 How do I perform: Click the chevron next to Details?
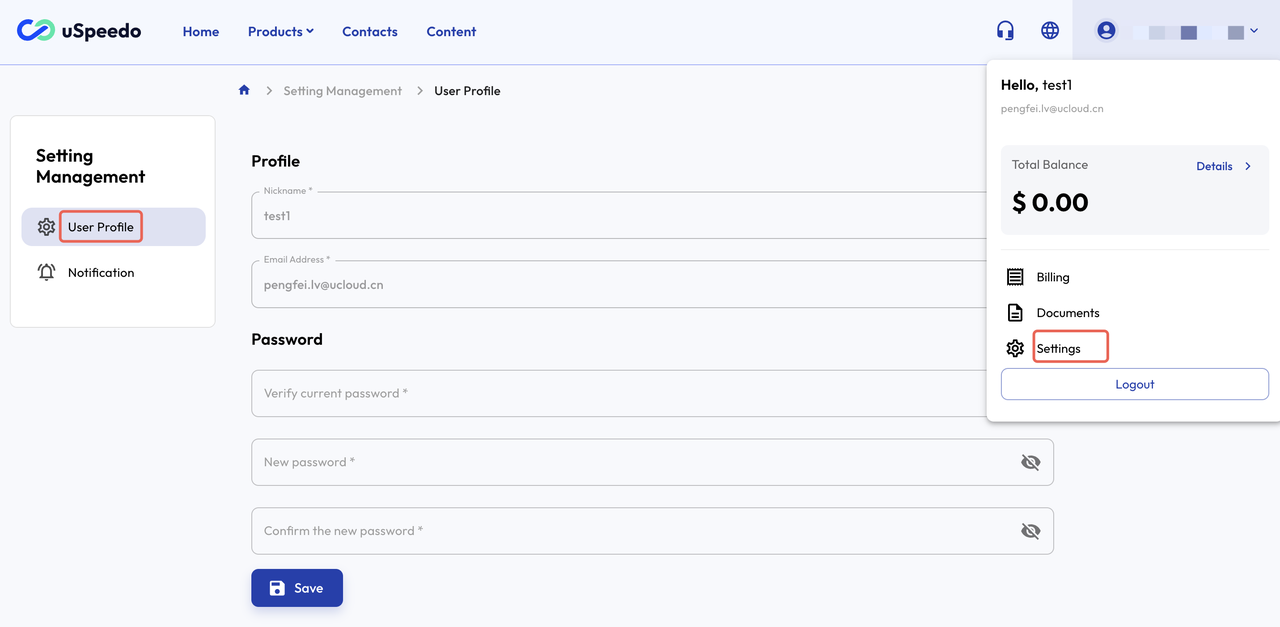coord(1246,166)
